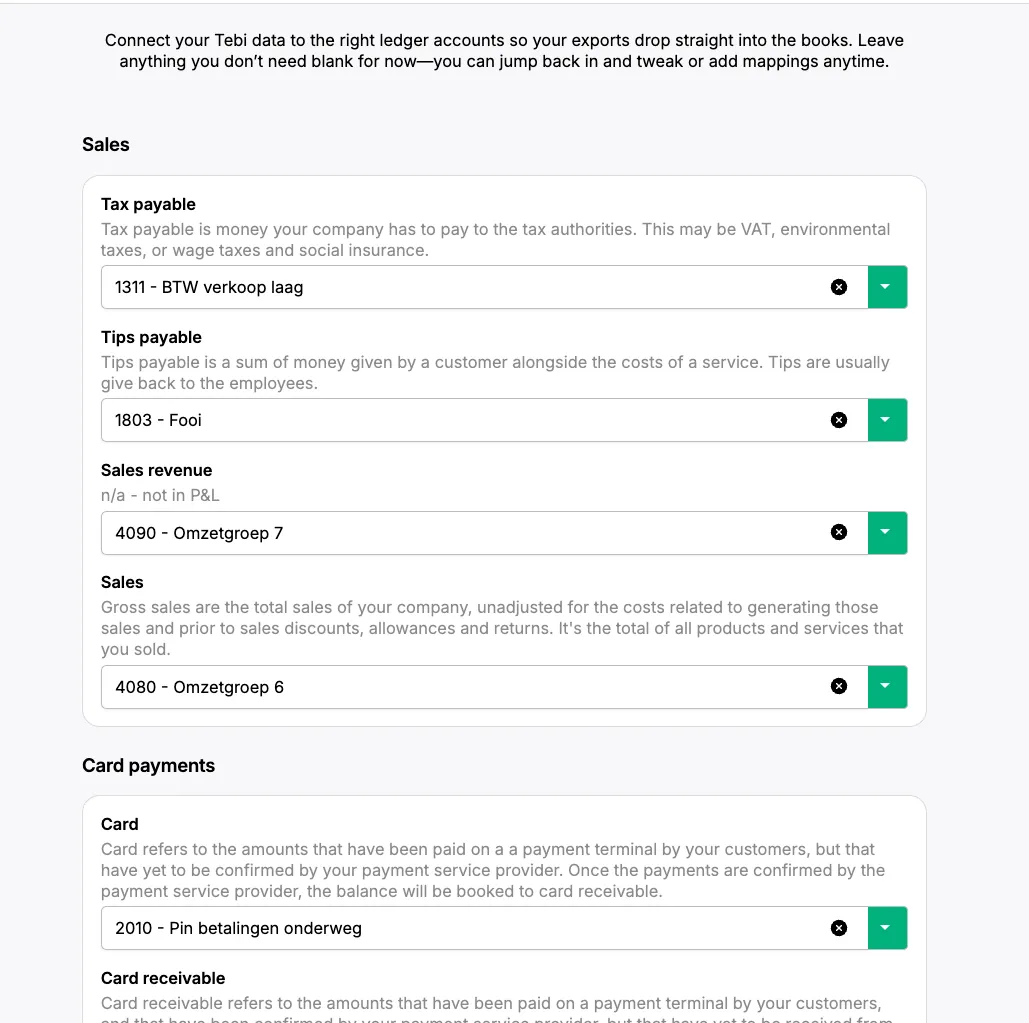Open the Card ledger account dropdown arrow

(x=886, y=928)
